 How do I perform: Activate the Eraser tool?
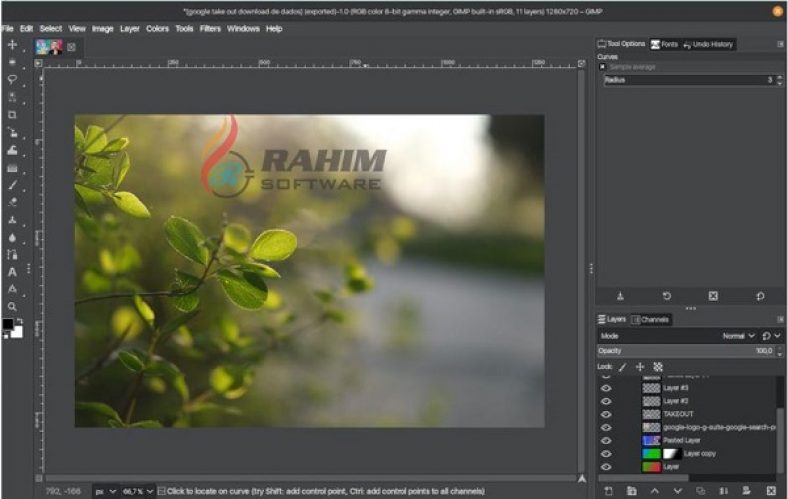pos(12,201)
